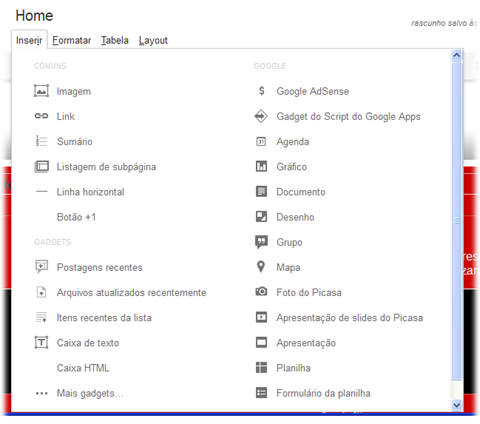Click the vertical scrollbar thumb
This screenshot has height=424, width=480.
pos(457,220)
